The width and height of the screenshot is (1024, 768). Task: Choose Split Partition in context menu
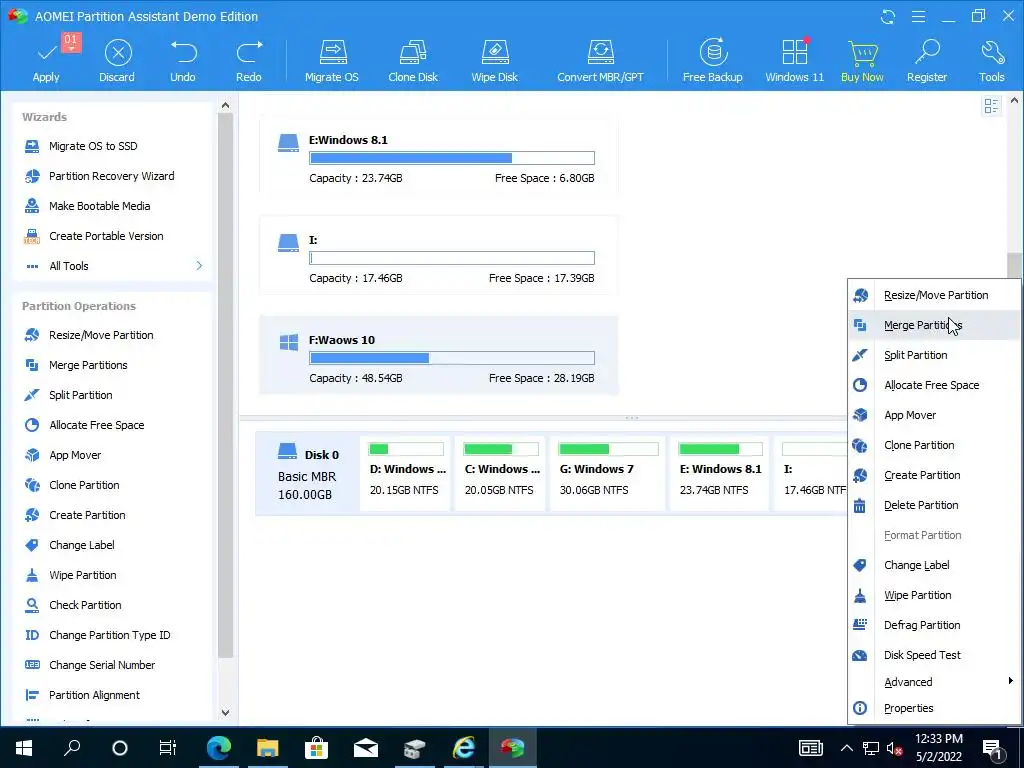(x=935, y=355)
